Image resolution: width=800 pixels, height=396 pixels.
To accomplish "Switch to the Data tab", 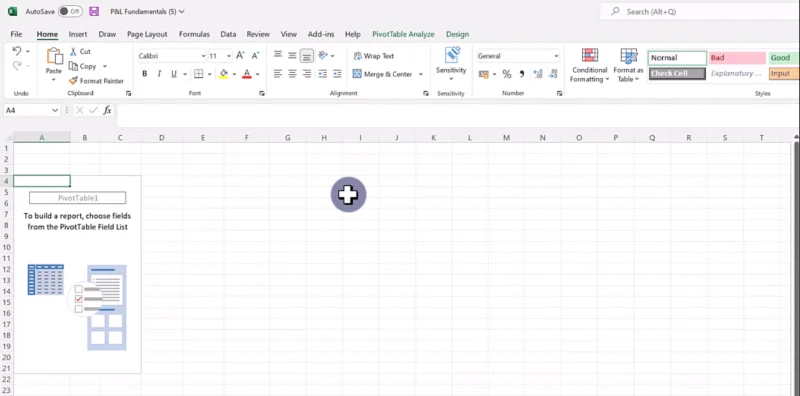I will (x=228, y=34).
